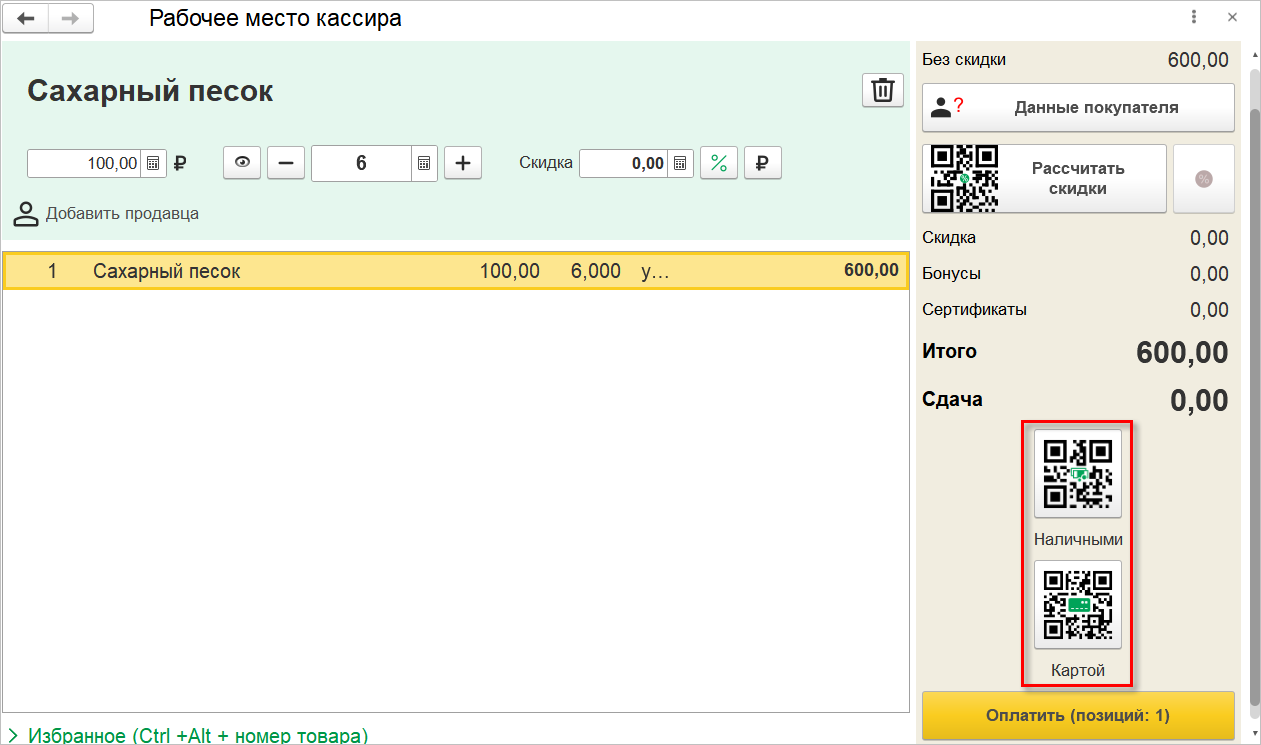Expand the Избранное section

click(x=188, y=735)
